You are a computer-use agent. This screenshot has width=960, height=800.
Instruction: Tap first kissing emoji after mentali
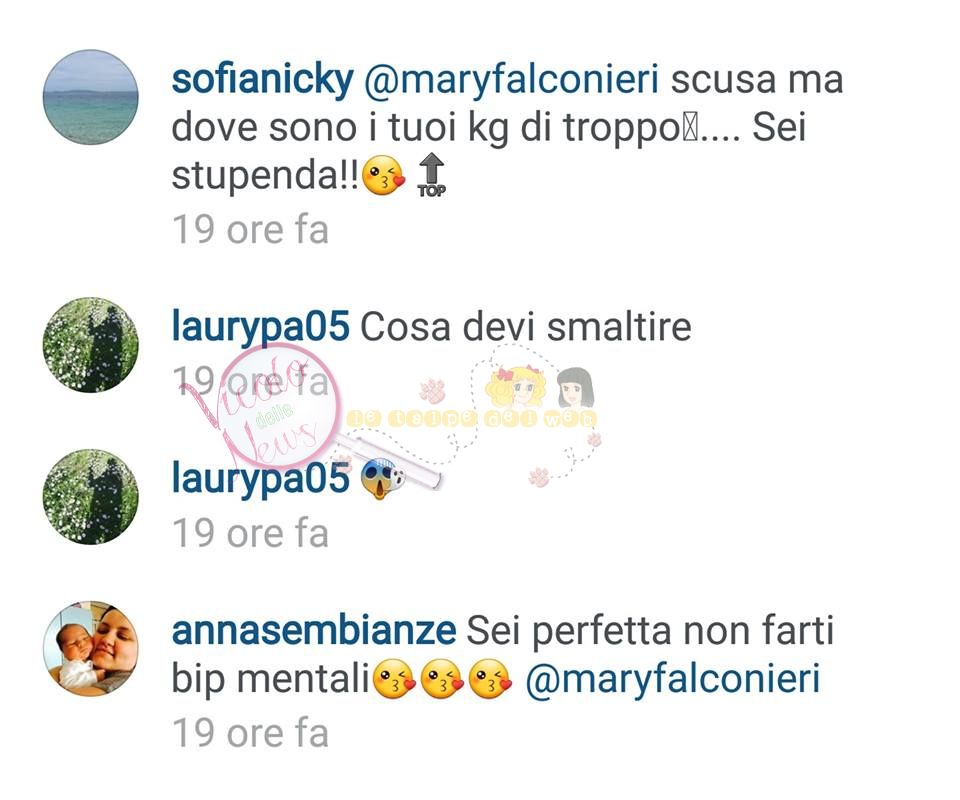394,679
